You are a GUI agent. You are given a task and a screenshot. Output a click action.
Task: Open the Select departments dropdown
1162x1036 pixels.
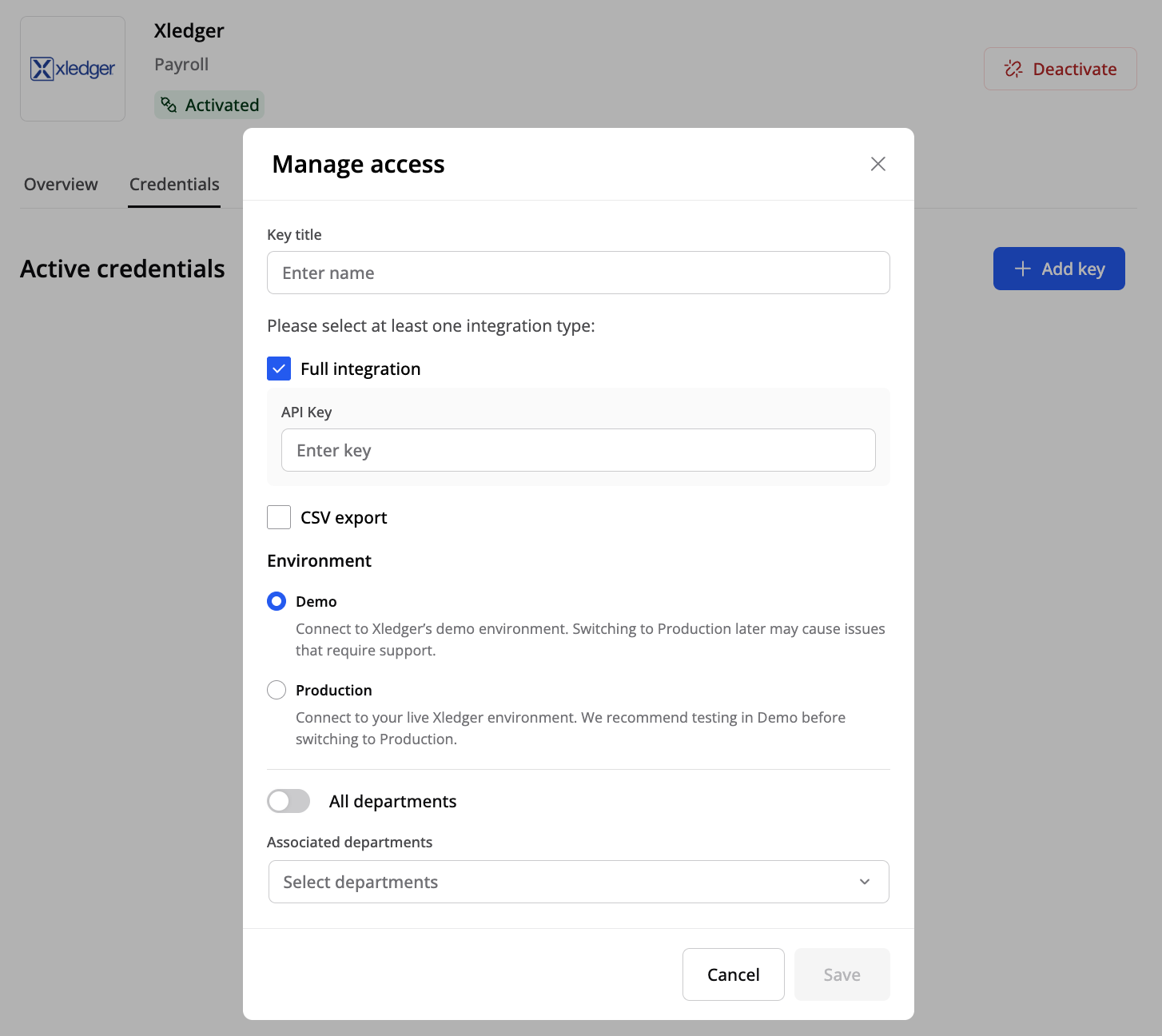[579, 882]
